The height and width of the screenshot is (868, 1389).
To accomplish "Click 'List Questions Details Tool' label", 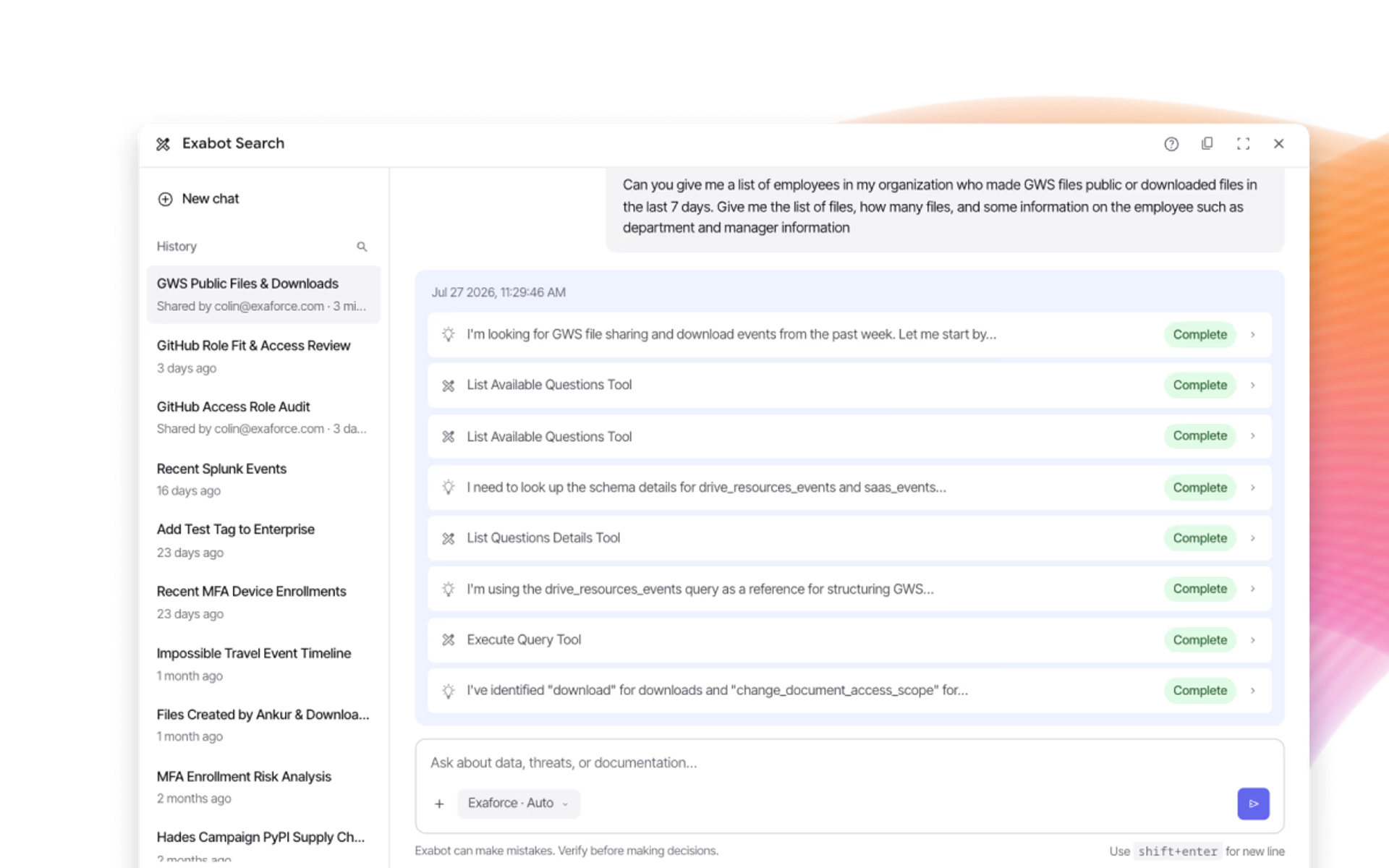I will click(543, 538).
